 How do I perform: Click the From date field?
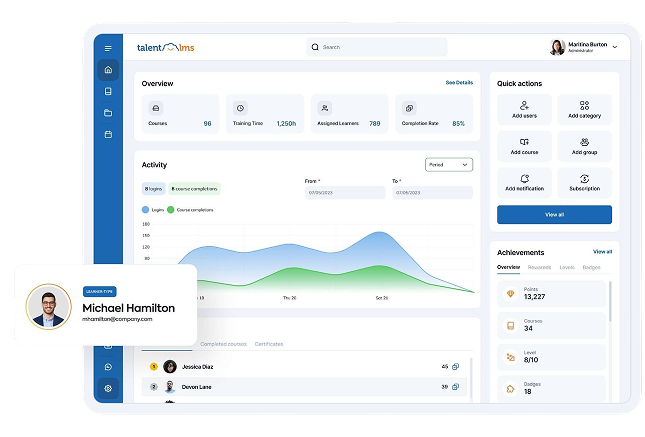[x=345, y=193]
